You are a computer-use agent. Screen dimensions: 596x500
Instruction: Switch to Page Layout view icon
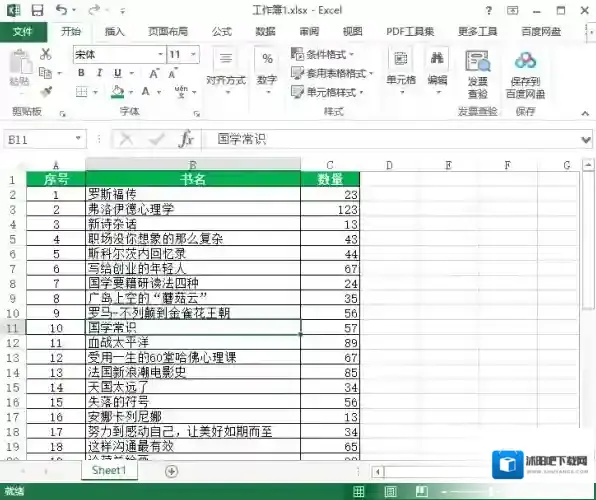click(390, 491)
